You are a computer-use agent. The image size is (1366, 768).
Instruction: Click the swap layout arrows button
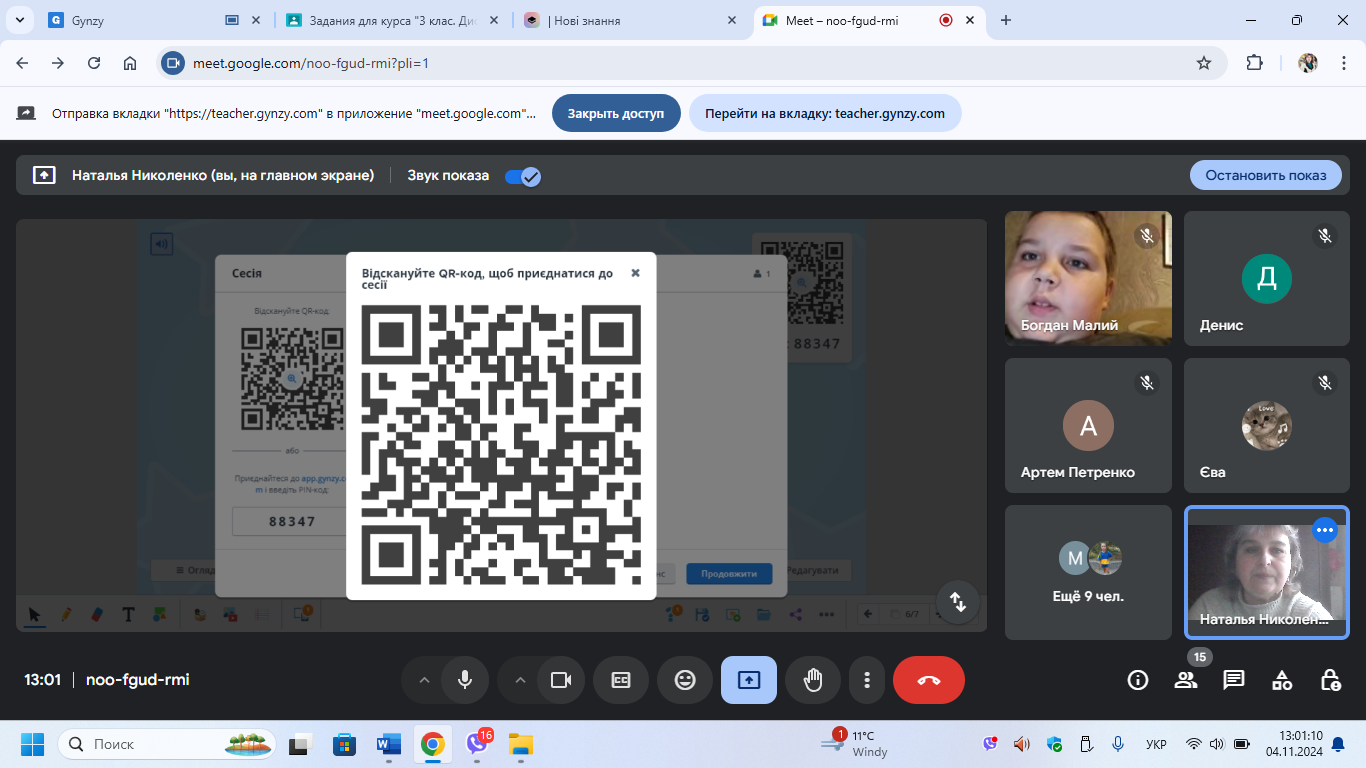click(x=958, y=602)
